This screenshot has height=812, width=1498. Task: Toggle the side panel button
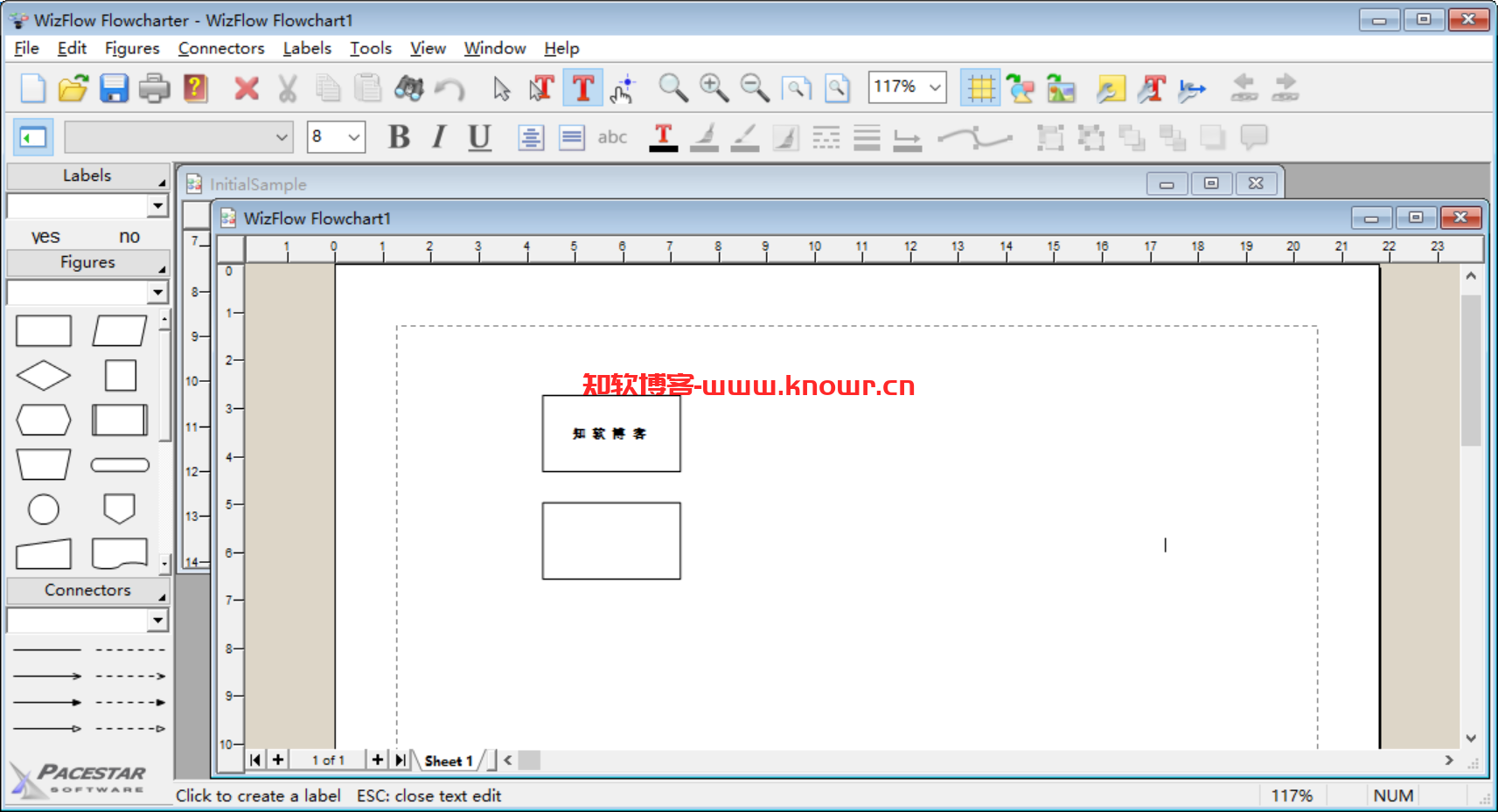pos(33,137)
